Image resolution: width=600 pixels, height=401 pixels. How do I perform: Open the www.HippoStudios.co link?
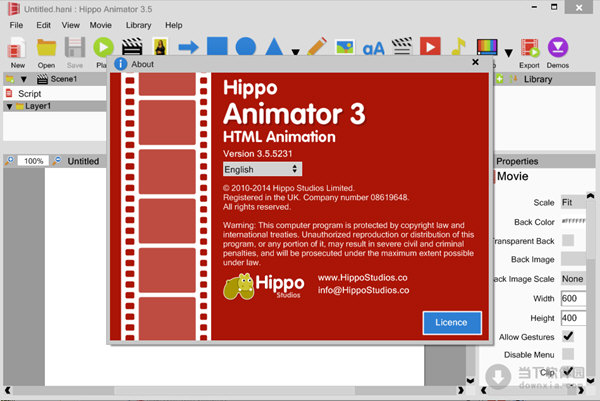pyautogui.click(x=362, y=277)
